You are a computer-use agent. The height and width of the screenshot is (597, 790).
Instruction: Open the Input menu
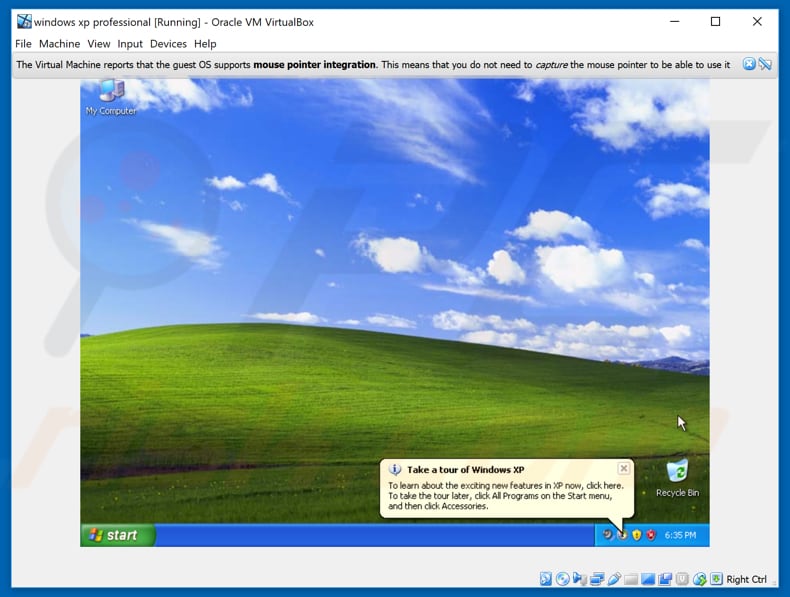click(130, 44)
